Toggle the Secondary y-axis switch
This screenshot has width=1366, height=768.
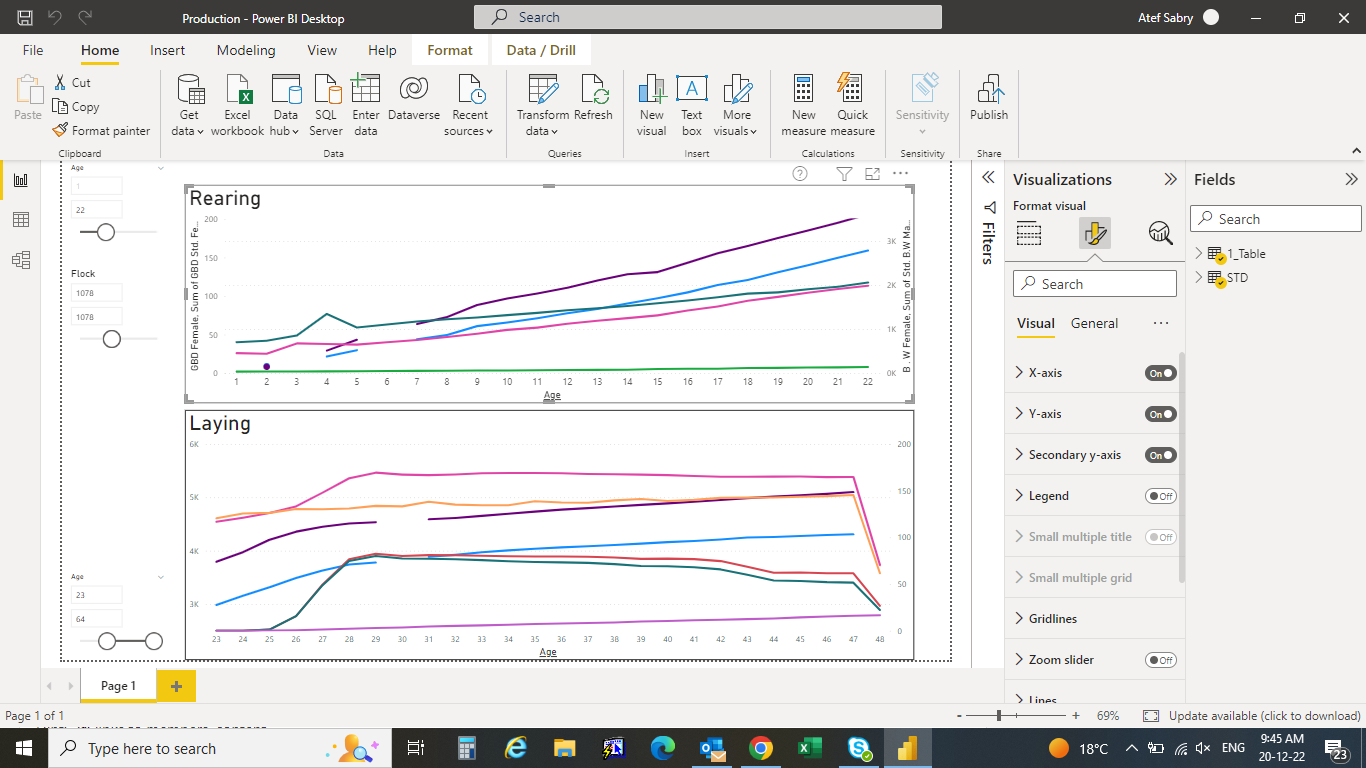click(1161, 455)
